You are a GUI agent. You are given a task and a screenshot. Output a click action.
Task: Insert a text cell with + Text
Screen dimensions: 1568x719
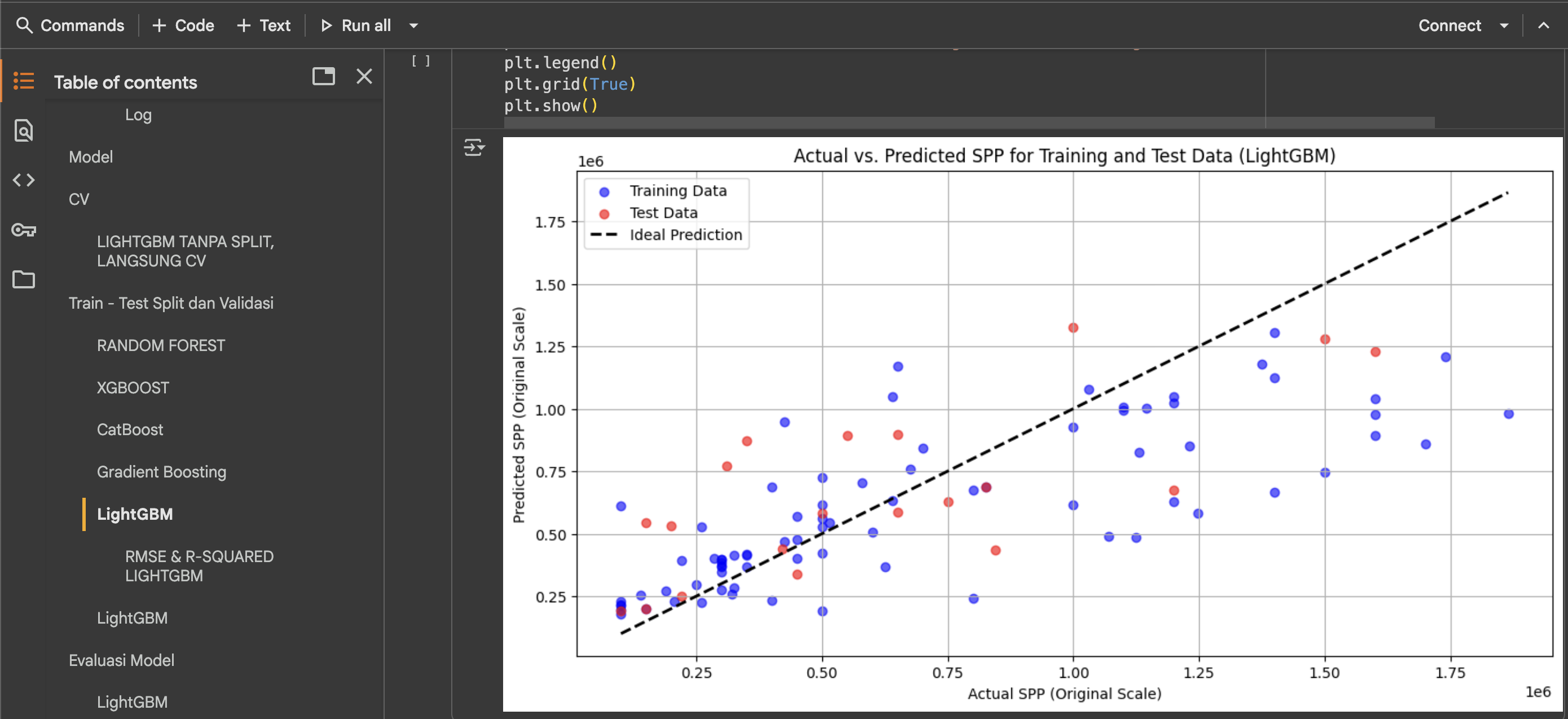pyautogui.click(x=263, y=25)
